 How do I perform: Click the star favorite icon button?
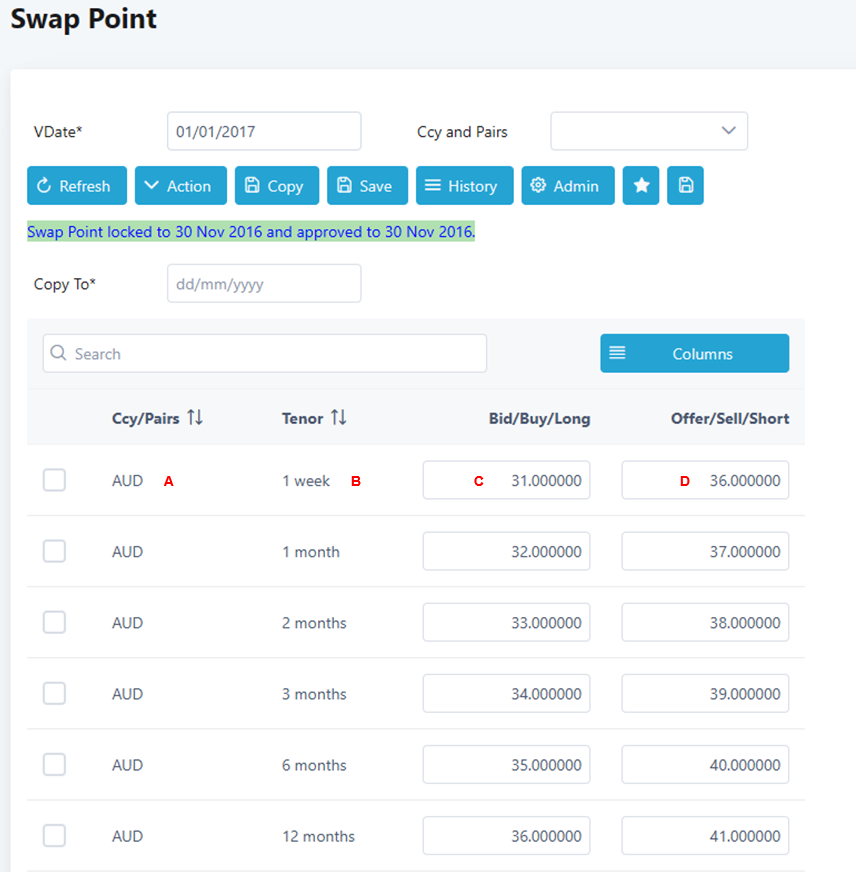coord(641,186)
